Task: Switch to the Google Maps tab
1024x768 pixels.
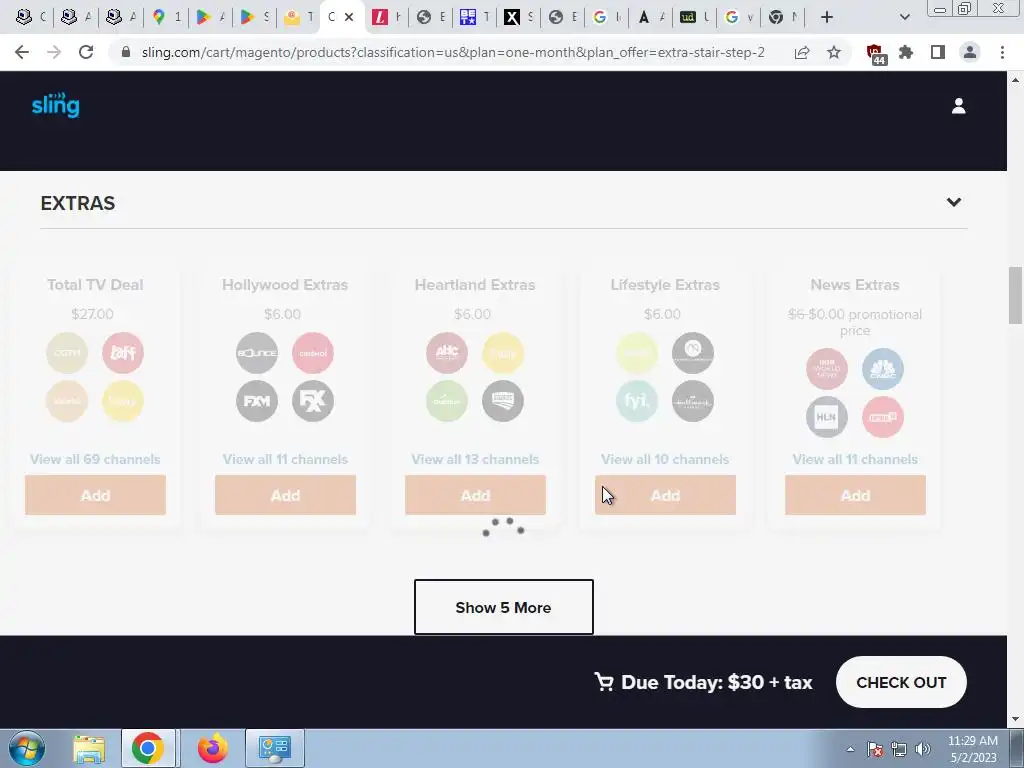Action: [x=166, y=17]
